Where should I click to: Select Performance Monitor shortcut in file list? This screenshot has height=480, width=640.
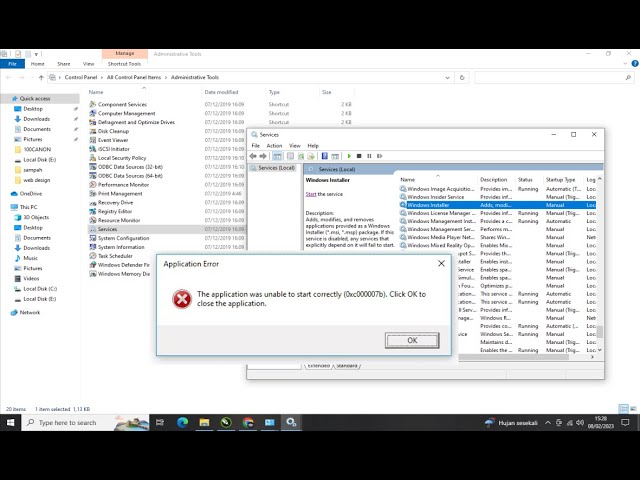(123, 185)
